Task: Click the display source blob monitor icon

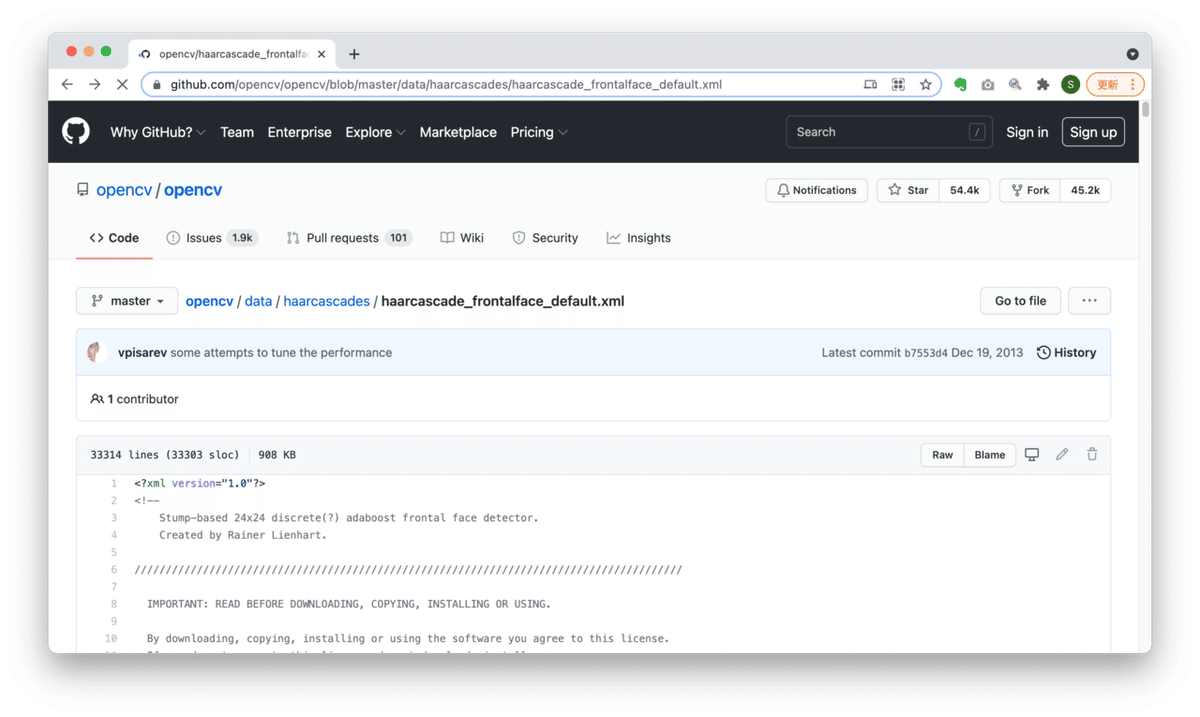Action: (1032, 455)
